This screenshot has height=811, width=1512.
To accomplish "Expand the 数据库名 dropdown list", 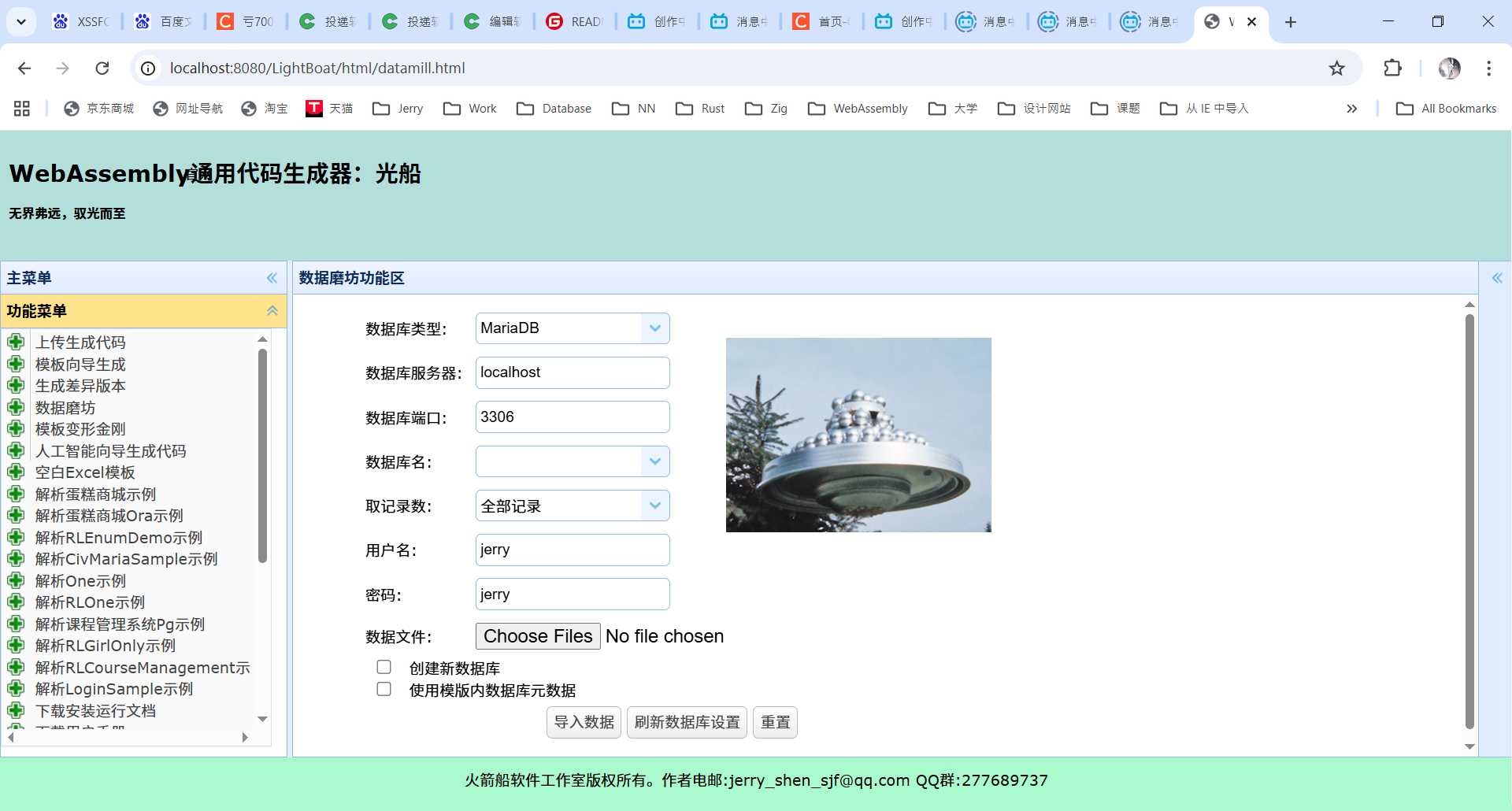I will 654,461.
